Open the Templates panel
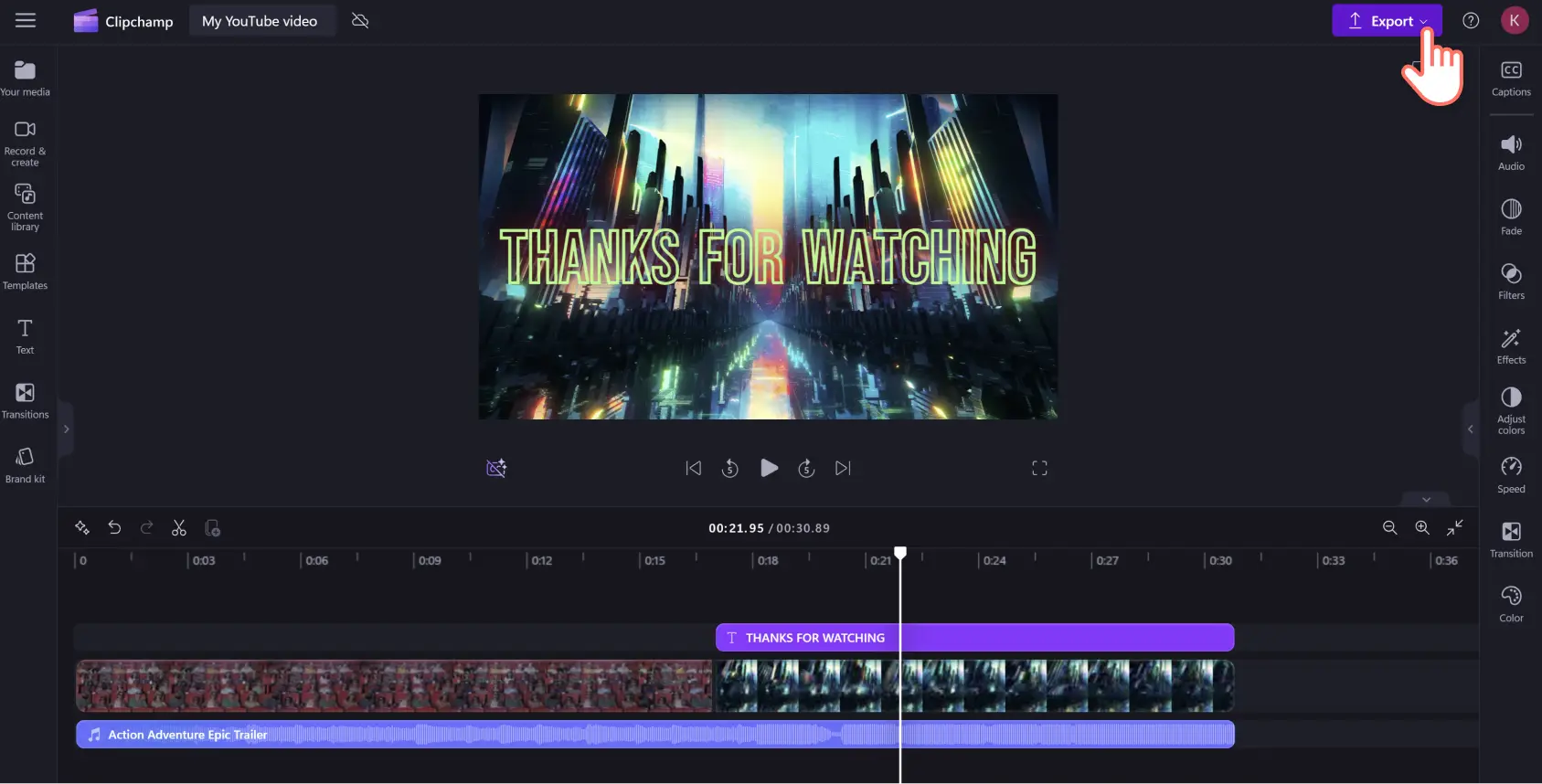The width and height of the screenshot is (1542, 784). [x=25, y=271]
